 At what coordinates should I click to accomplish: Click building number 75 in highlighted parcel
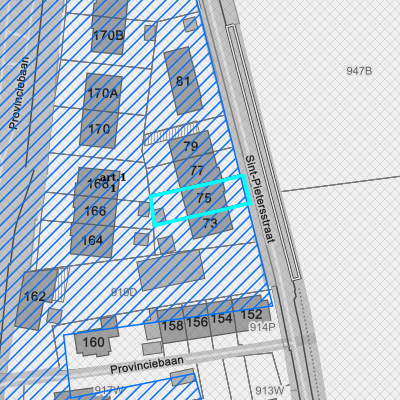(204, 198)
